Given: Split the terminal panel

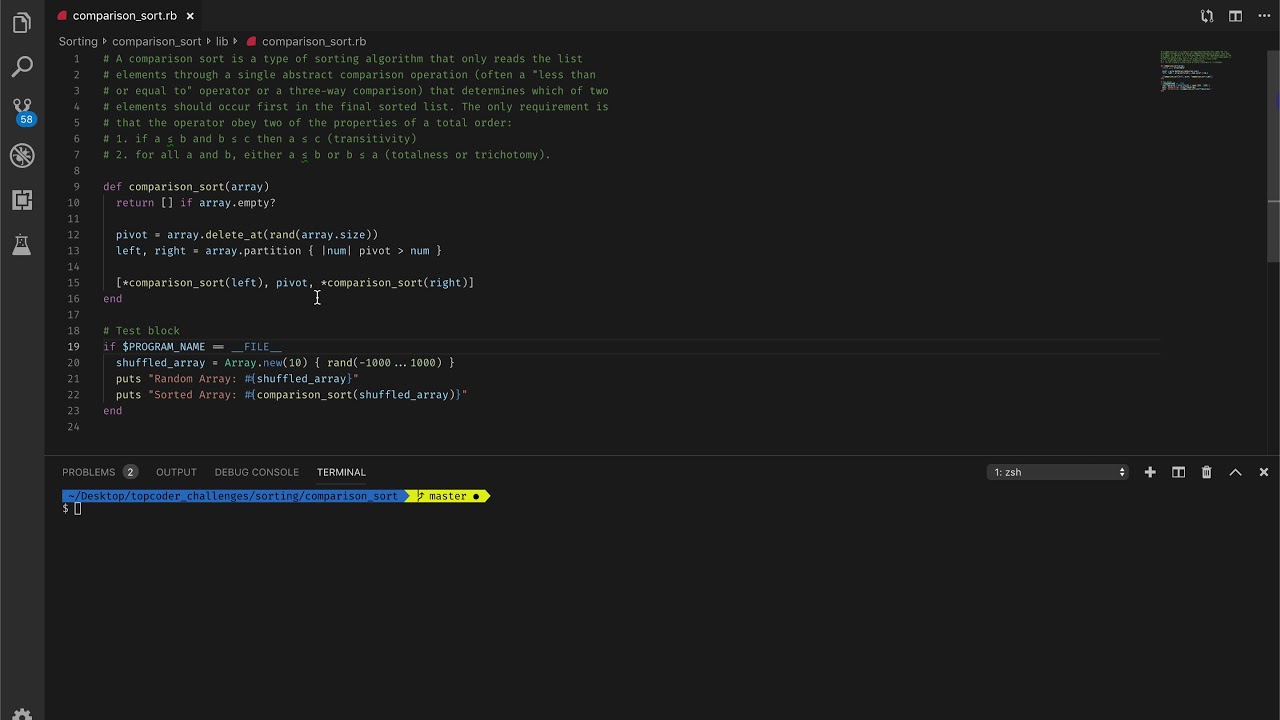Looking at the screenshot, I should tap(1178, 472).
